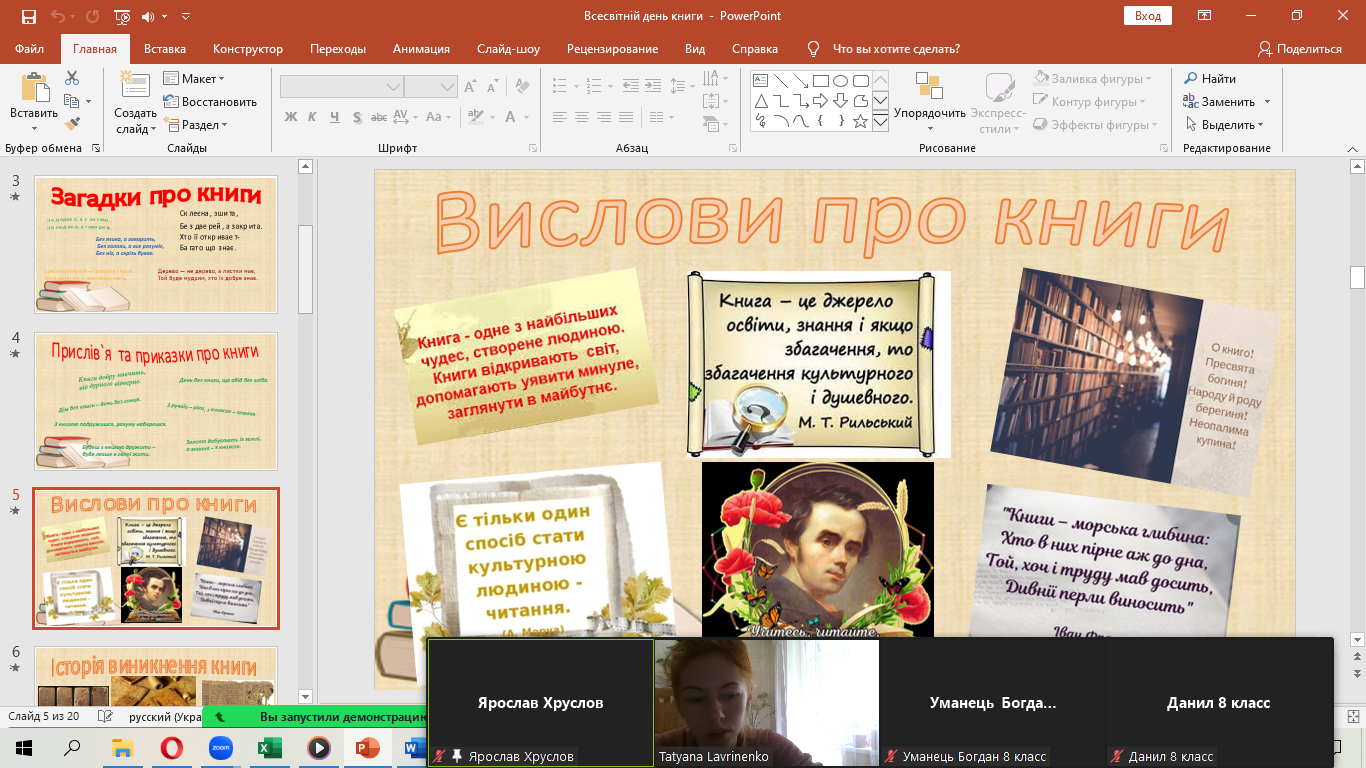This screenshot has width=1366, height=768.
Task: Click the Создать слайд new slide icon
Action: [135, 85]
